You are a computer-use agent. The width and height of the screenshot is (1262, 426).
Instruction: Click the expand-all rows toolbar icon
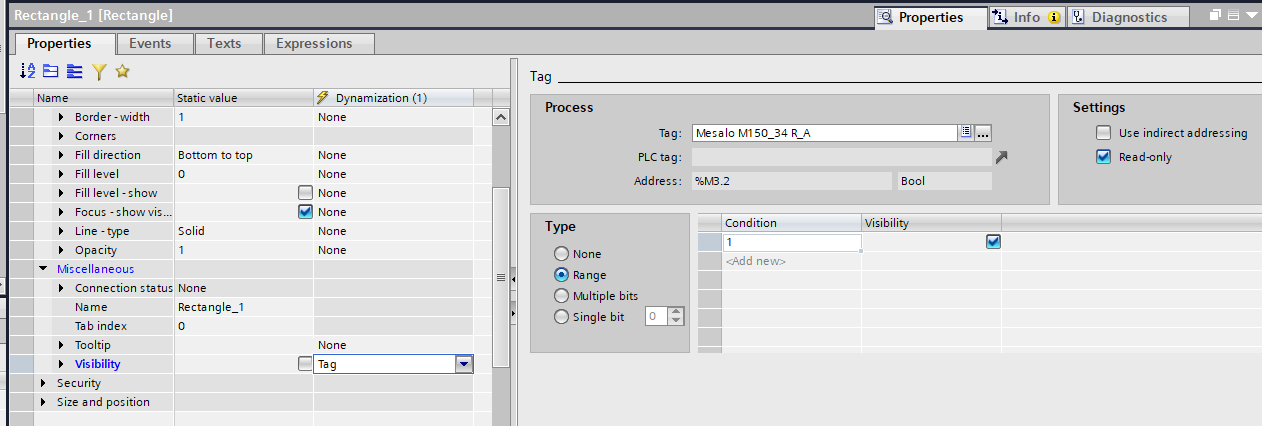coord(74,71)
